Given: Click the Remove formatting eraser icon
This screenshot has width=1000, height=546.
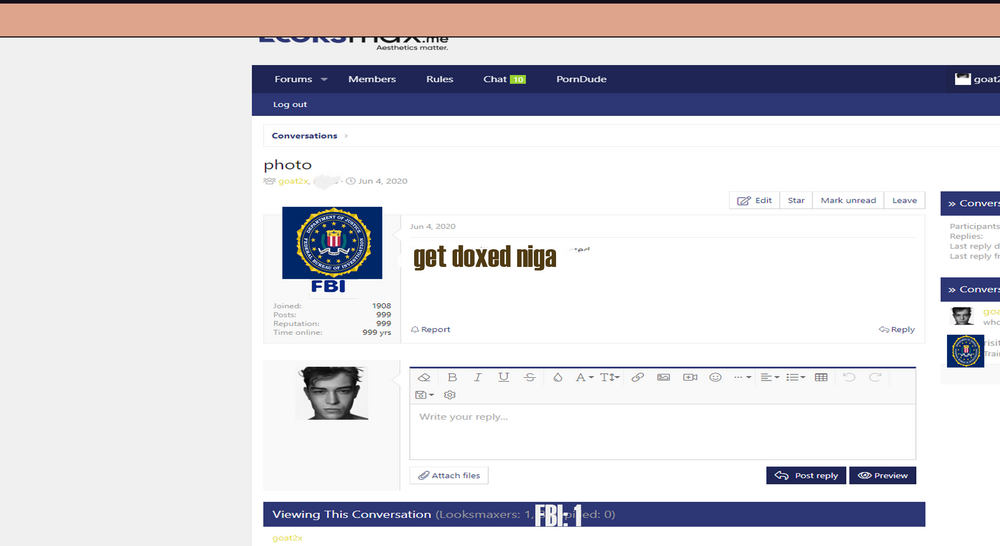Looking at the screenshot, I should tap(424, 378).
